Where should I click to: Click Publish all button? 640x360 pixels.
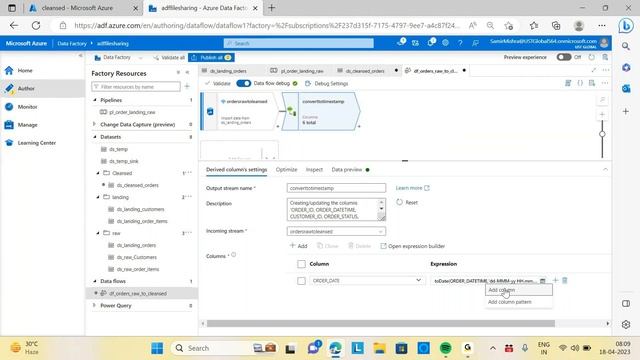tap(211, 58)
